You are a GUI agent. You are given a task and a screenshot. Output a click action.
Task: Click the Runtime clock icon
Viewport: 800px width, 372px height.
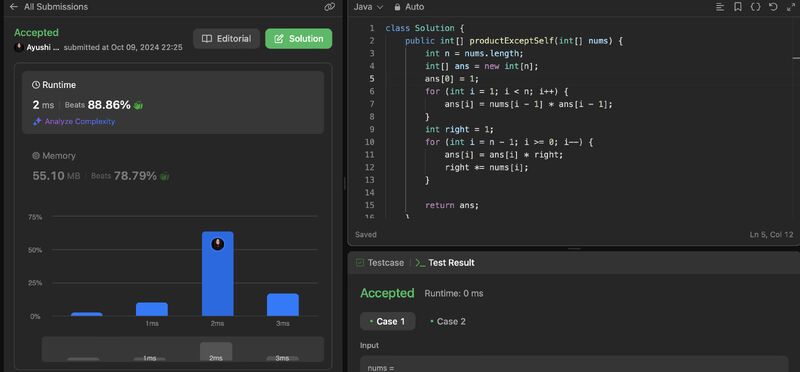pos(36,85)
